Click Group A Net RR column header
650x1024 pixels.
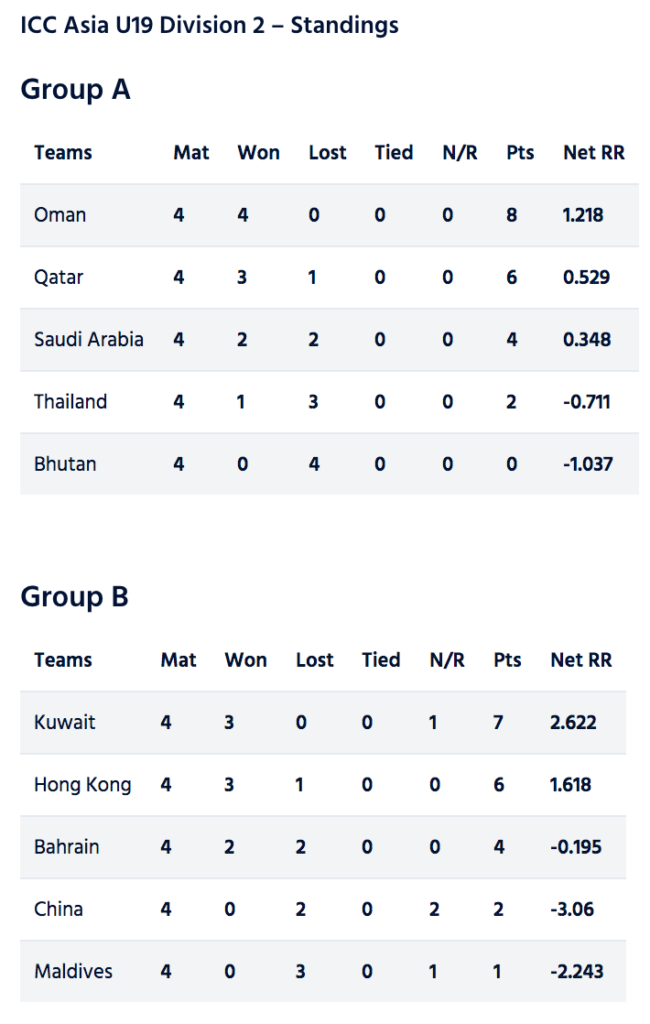pos(594,153)
